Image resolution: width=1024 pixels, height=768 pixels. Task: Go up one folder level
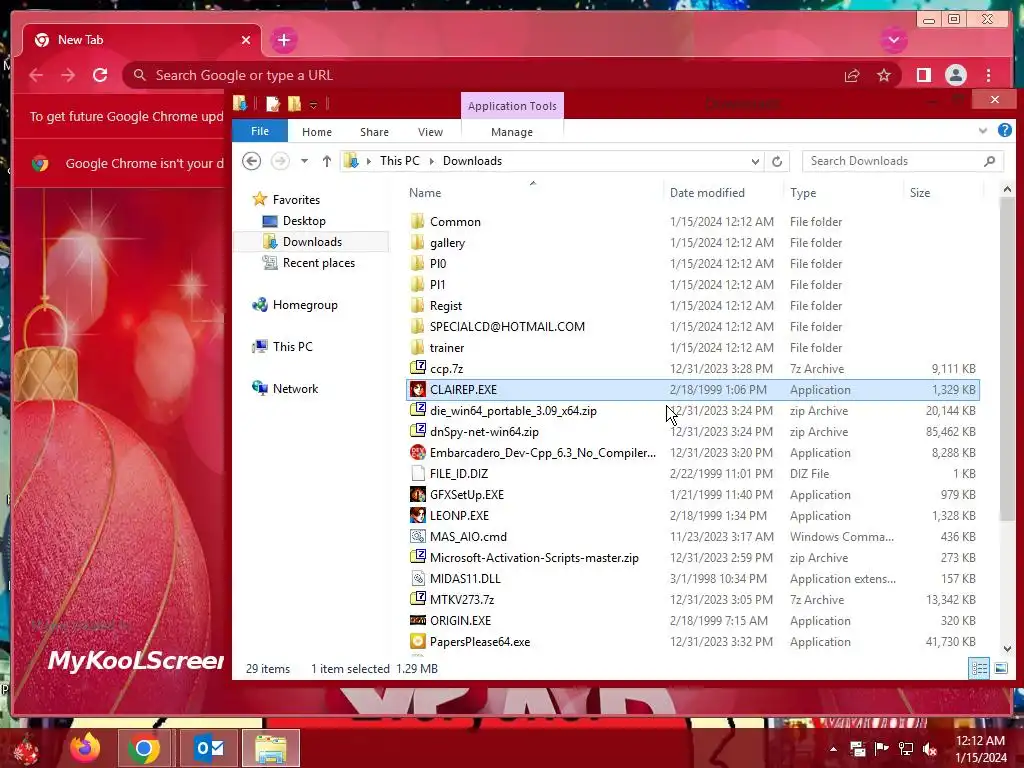[327, 161]
